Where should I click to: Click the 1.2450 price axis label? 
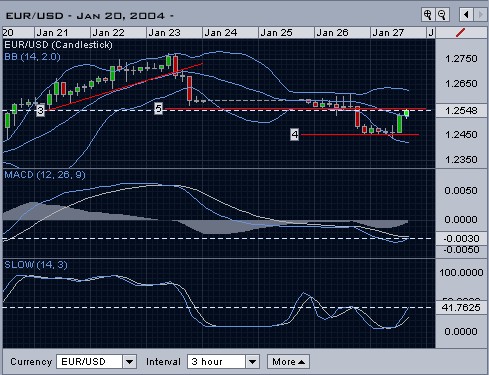pyautogui.click(x=461, y=134)
